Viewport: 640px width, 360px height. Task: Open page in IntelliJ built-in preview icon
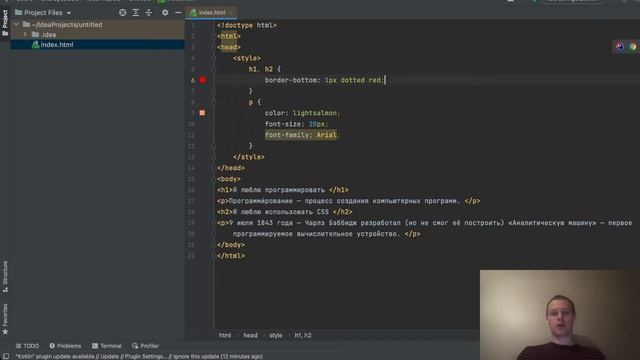coord(620,46)
